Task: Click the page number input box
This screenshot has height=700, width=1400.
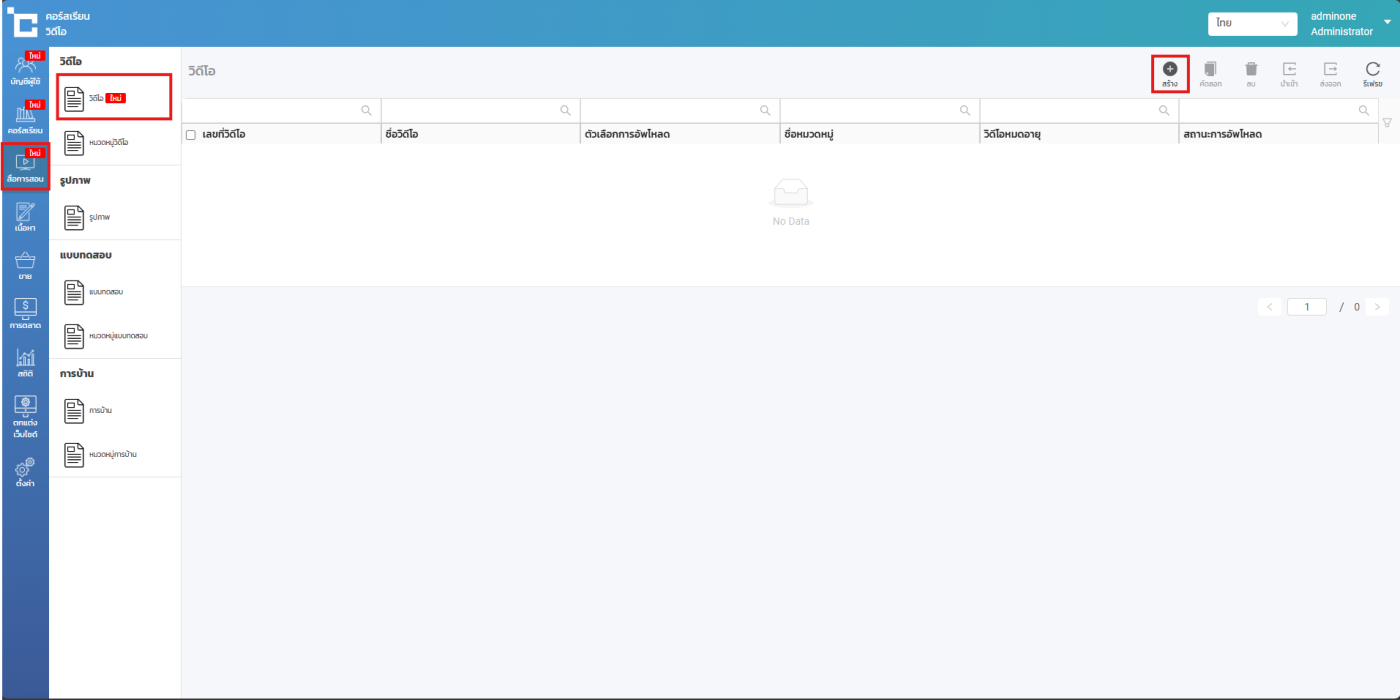Action: point(1307,307)
